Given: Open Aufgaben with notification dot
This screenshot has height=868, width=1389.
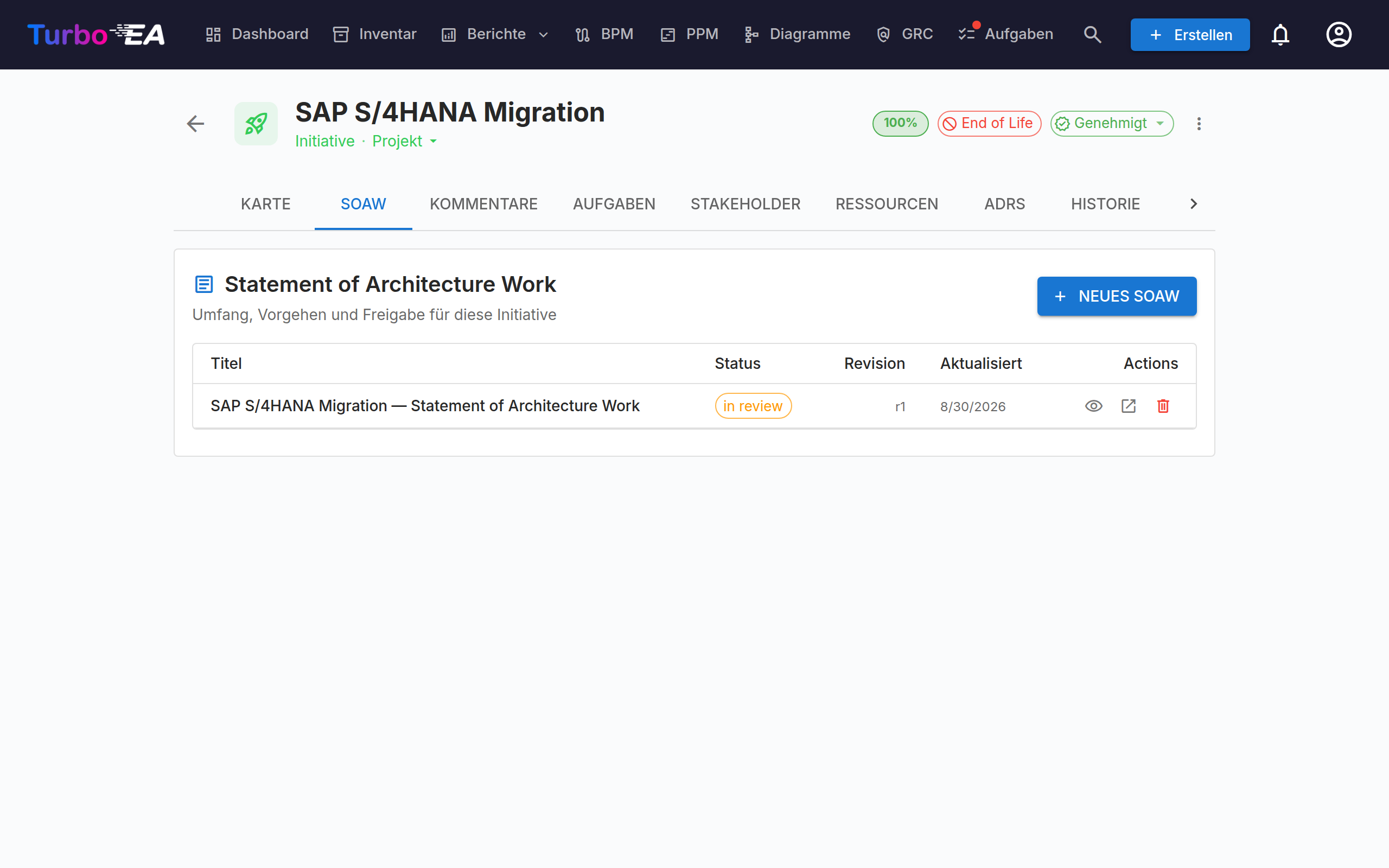Looking at the screenshot, I should 1005,34.
